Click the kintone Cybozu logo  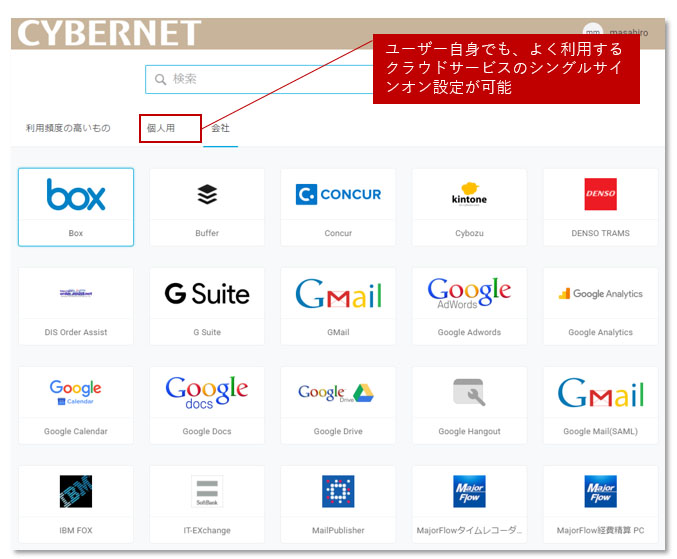coord(469,194)
